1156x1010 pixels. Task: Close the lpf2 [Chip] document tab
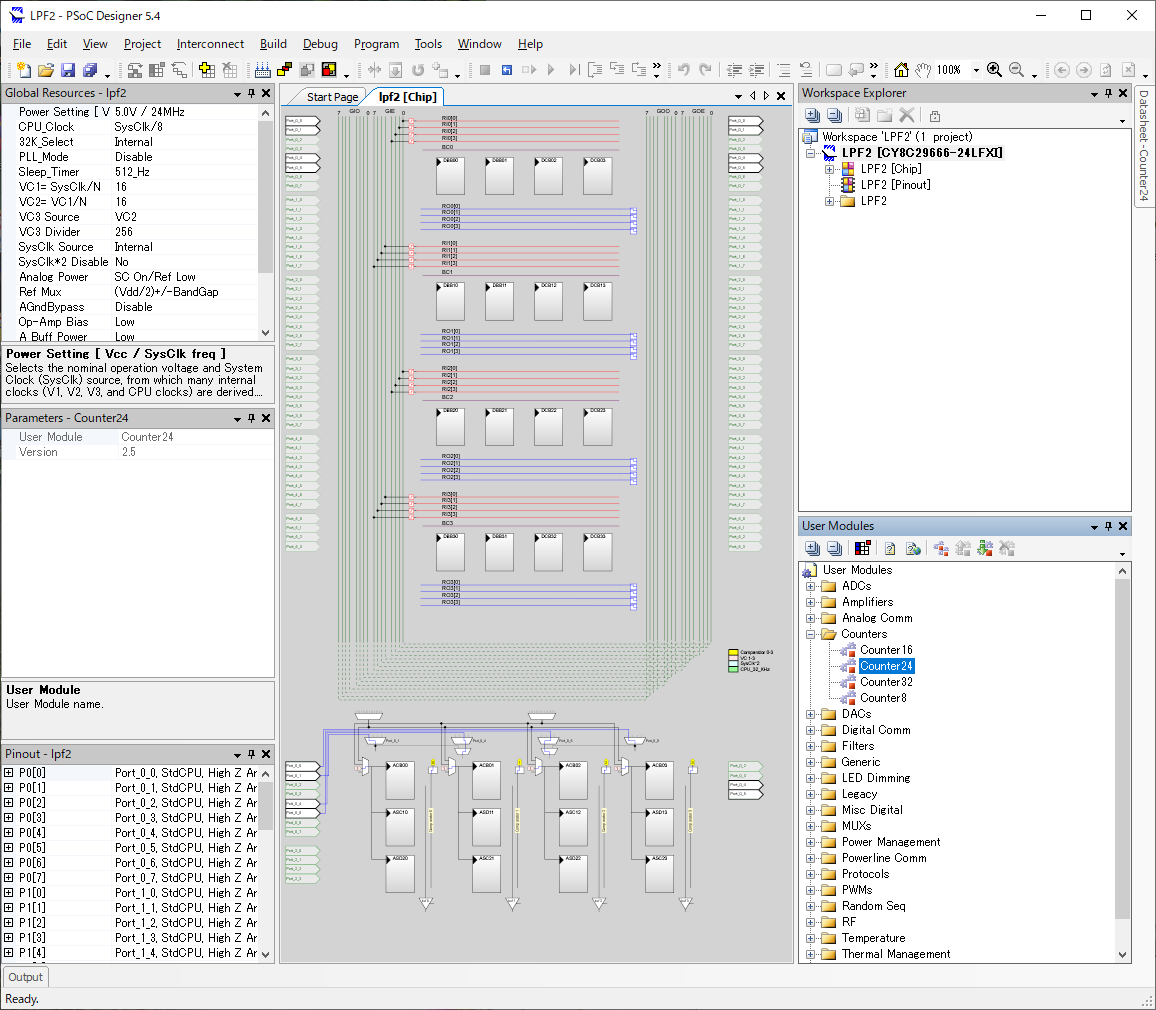coord(781,96)
